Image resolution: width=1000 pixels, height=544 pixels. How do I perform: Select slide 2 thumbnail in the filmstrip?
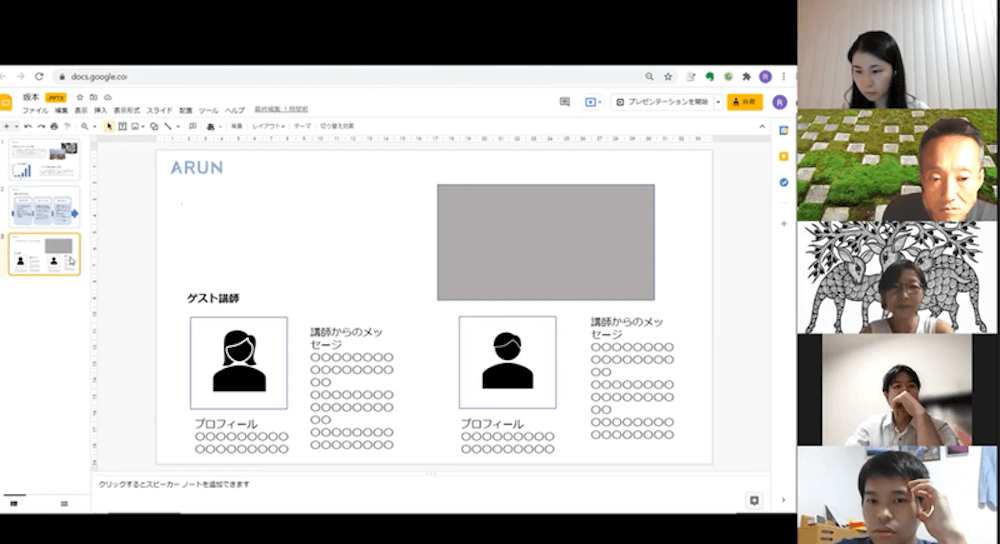44,206
